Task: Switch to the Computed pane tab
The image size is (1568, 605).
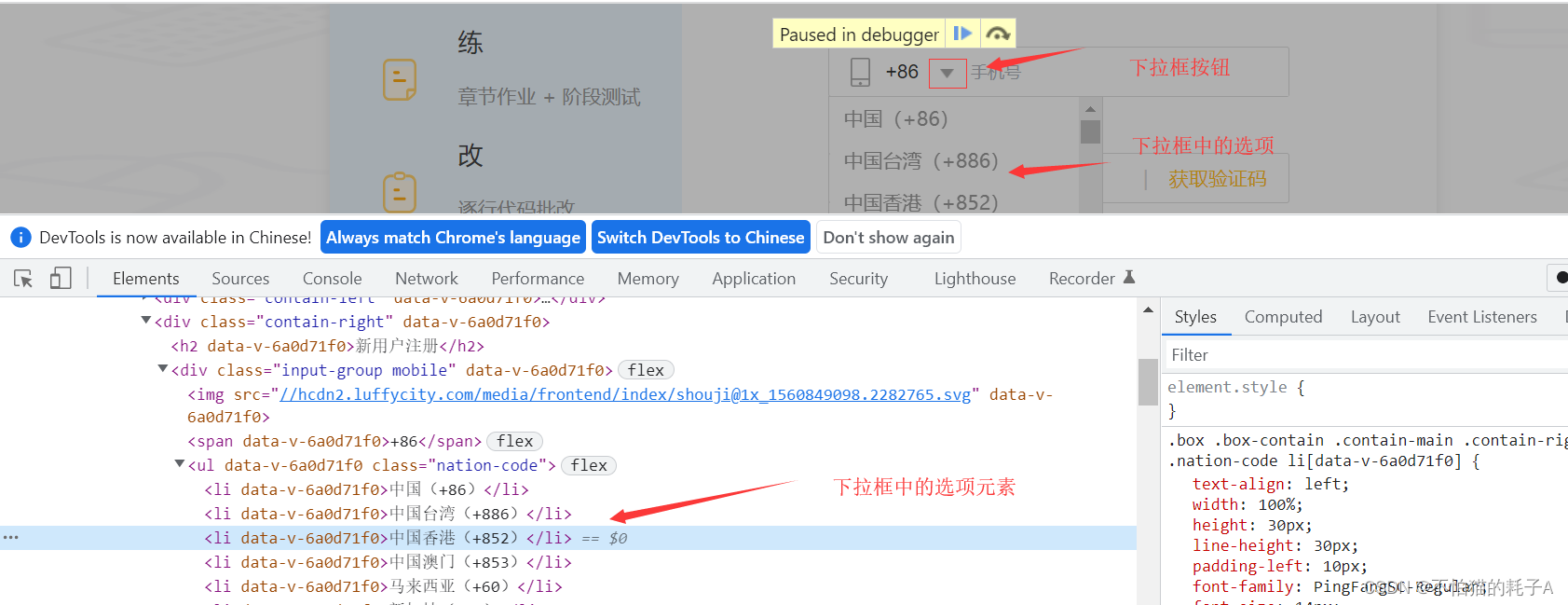Action: pos(1283,317)
